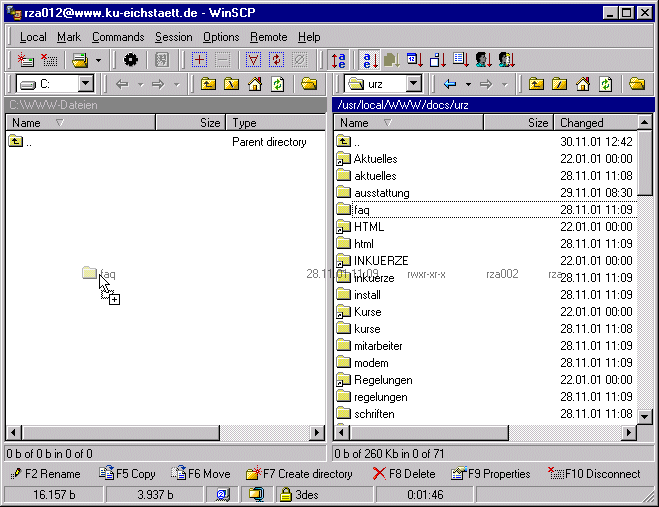The height and width of the screenshot is (507, 659).
Task: Open the Remote menu
Action: pyautogui.click(x=269, y=37)
